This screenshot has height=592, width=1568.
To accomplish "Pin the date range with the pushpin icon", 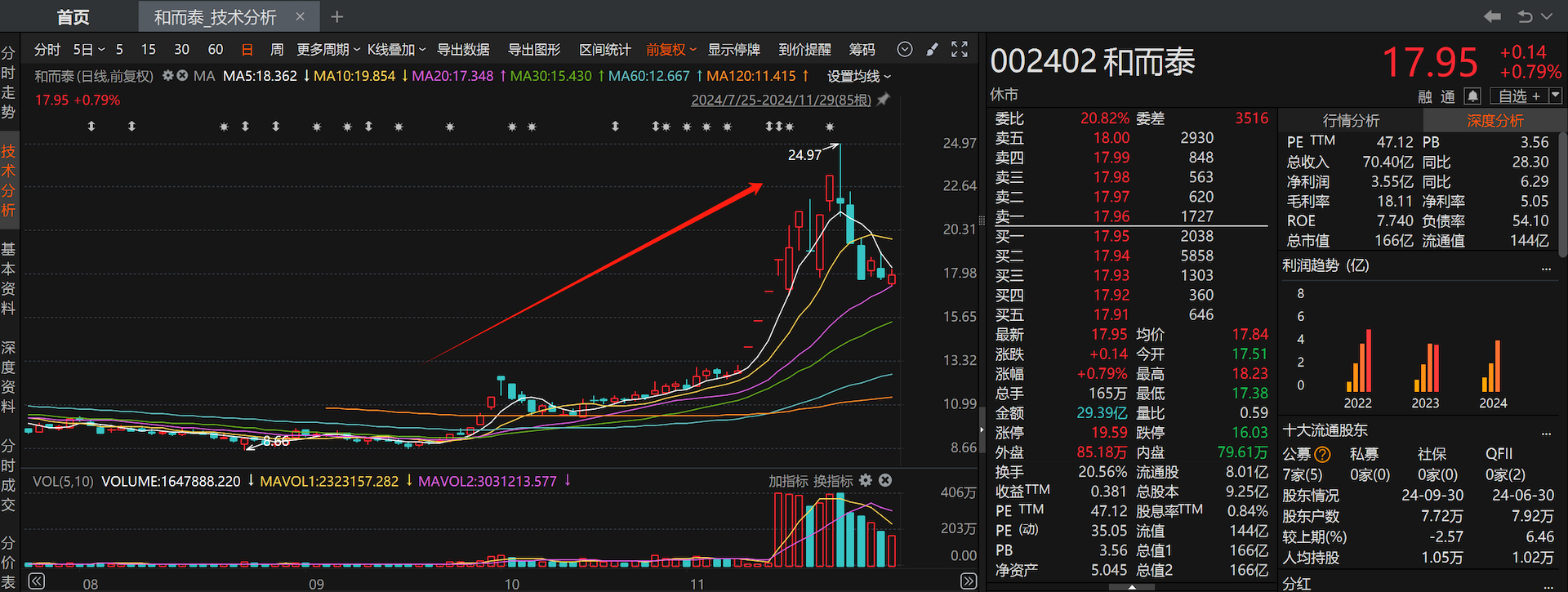I will [x=884, y=100].
